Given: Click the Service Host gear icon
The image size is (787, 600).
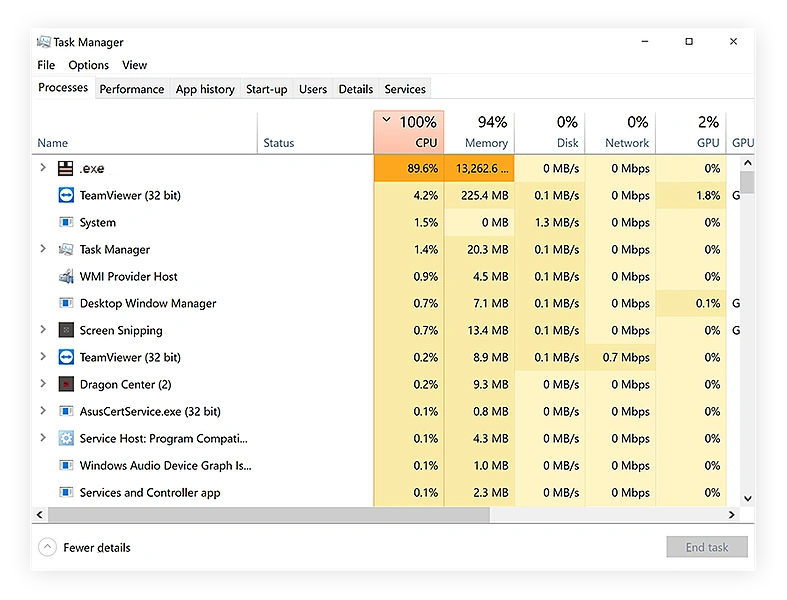Looking at the screenshot, I should click(x=66, y=439).
